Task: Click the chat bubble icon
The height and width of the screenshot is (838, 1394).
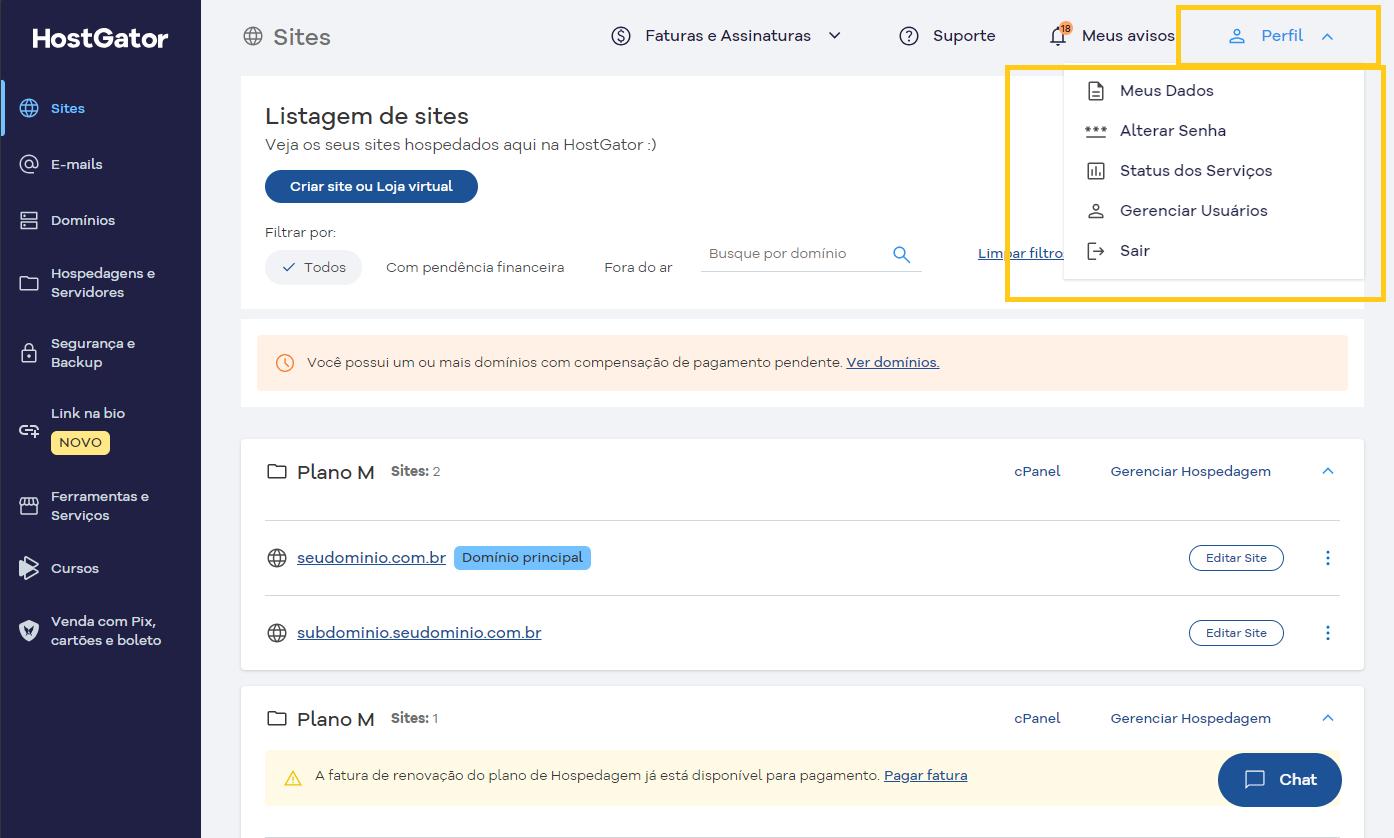Action: pos(1255,780)
